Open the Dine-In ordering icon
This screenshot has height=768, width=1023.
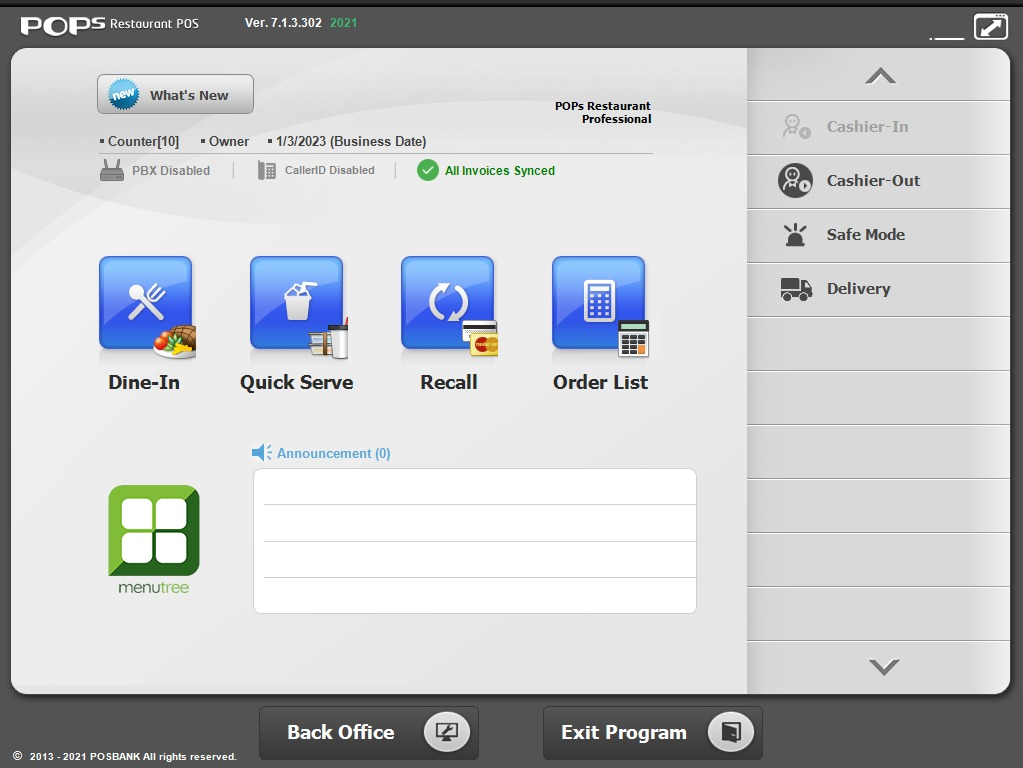tap(145, 305)
